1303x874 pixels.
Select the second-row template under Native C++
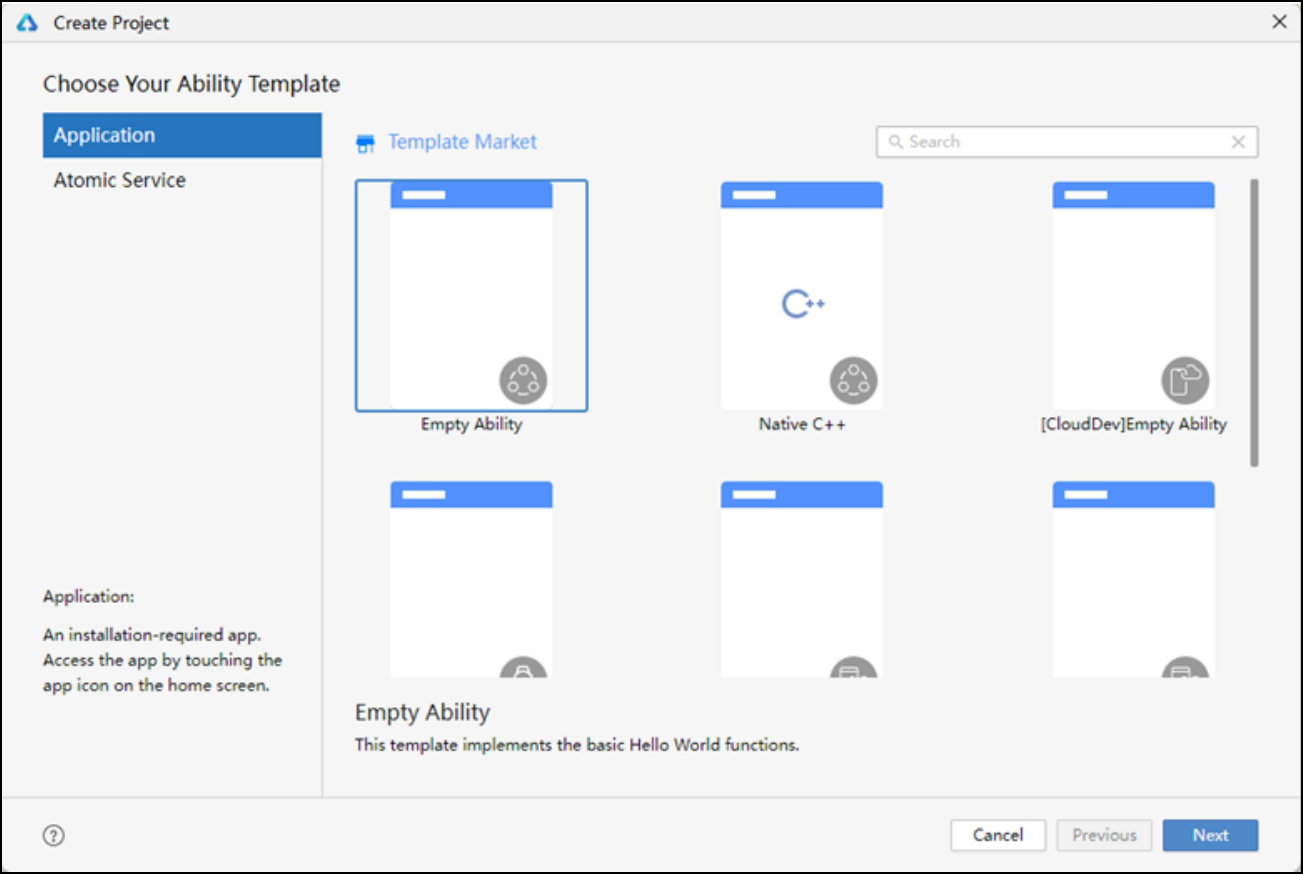click(x=802, y=579)
